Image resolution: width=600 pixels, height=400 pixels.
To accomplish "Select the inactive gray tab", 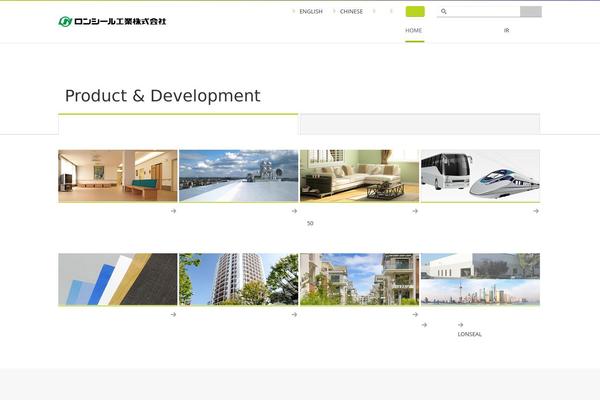I will point(420,124).
